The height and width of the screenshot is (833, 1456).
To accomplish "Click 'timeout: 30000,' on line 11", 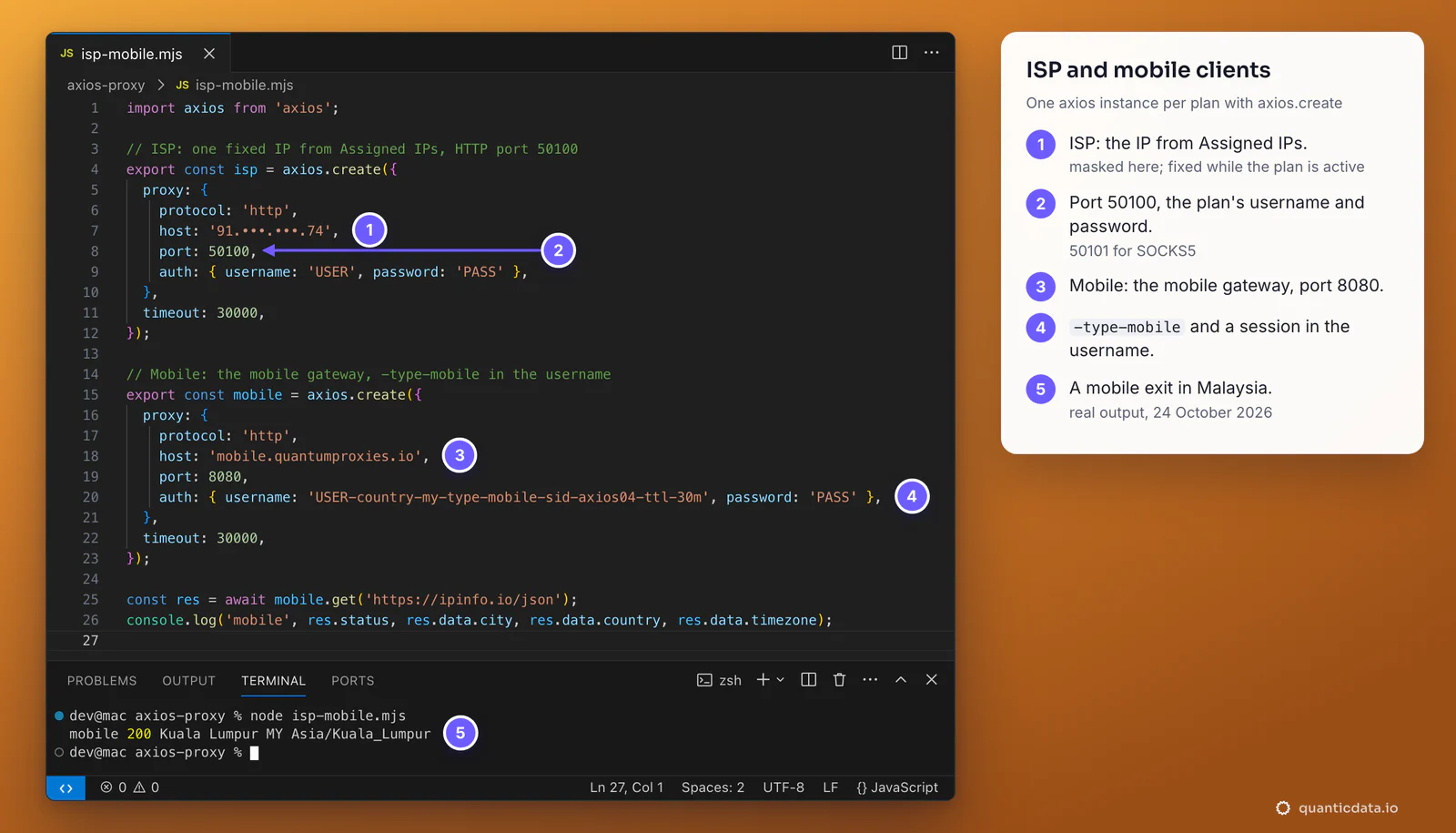I will (x=204, y=312).
